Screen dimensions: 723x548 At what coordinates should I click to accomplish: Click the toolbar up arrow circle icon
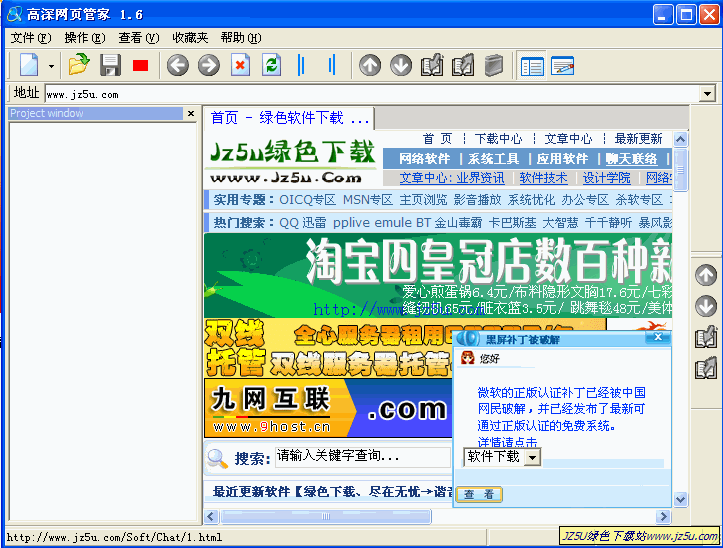pos(370,65)
